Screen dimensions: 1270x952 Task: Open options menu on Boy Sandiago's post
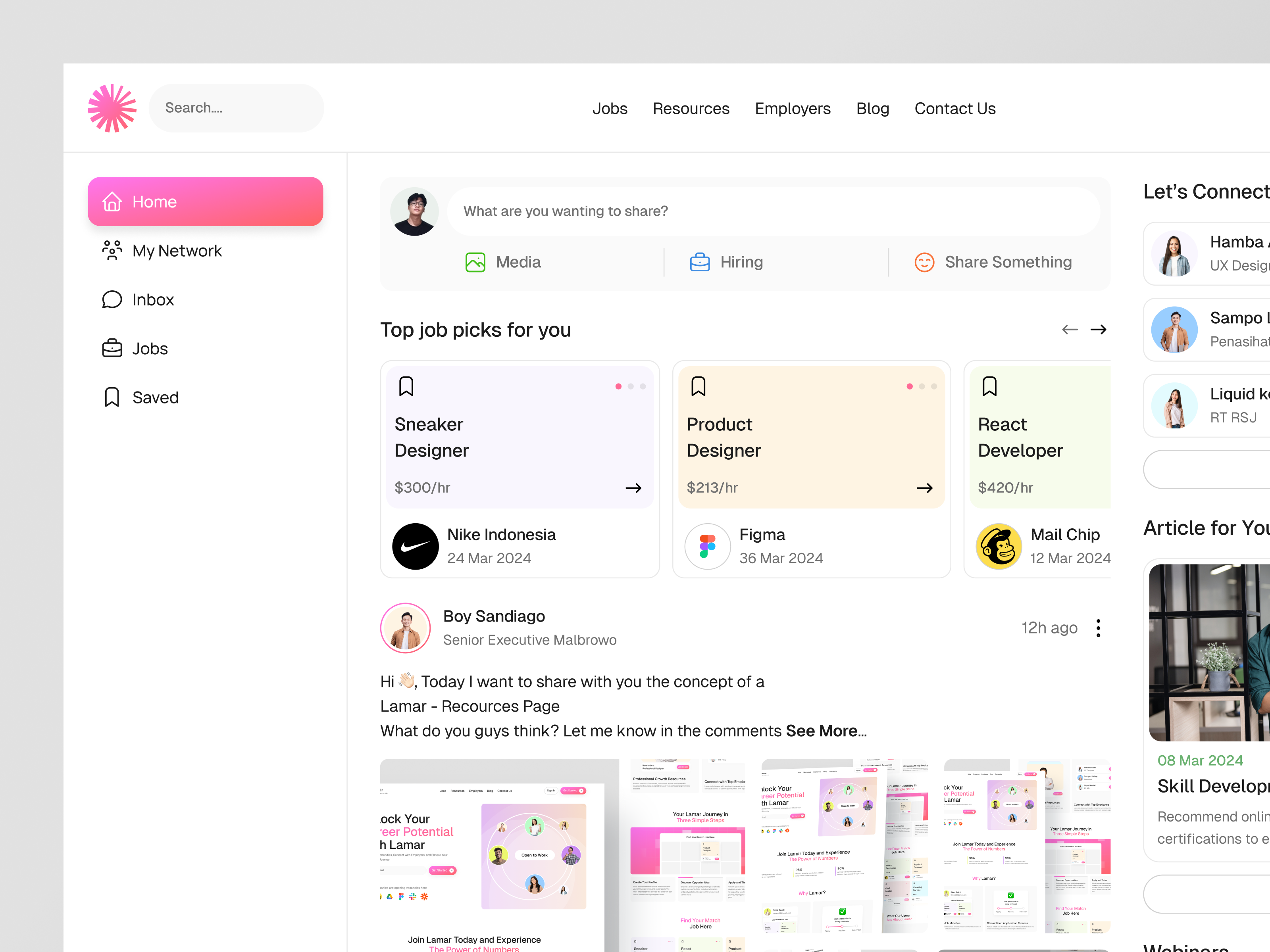1098,627
